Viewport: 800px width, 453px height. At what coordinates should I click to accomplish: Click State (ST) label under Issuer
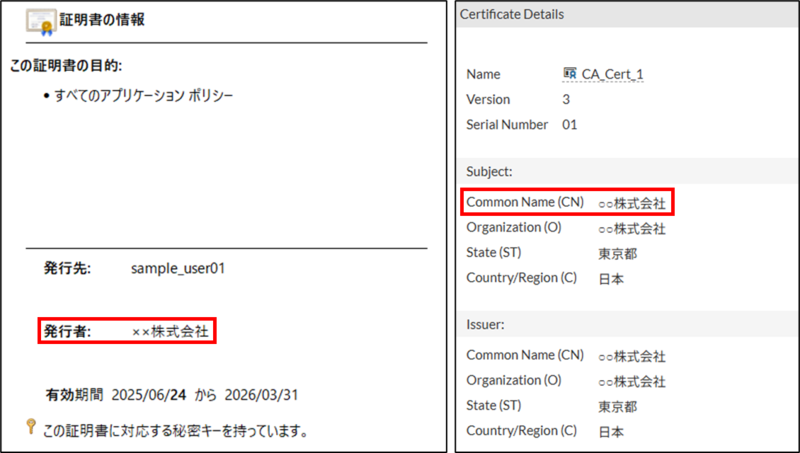click(x=494, y=406)
